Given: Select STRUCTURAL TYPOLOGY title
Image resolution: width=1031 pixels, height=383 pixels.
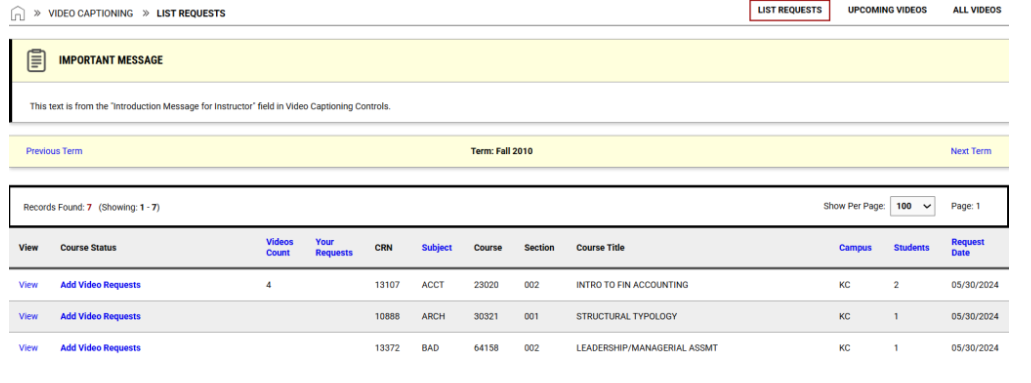Looking at the screenshot, I should [627, 317].
